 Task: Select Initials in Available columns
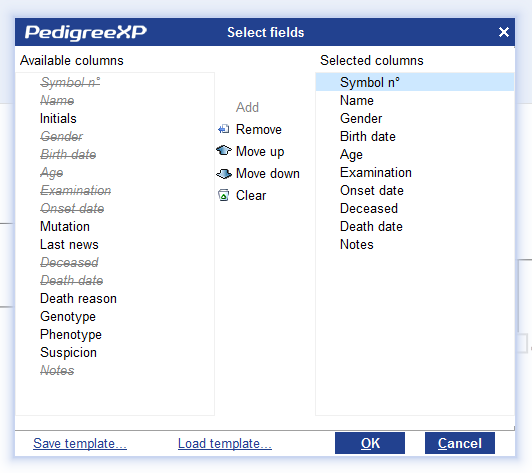[58, 118]
